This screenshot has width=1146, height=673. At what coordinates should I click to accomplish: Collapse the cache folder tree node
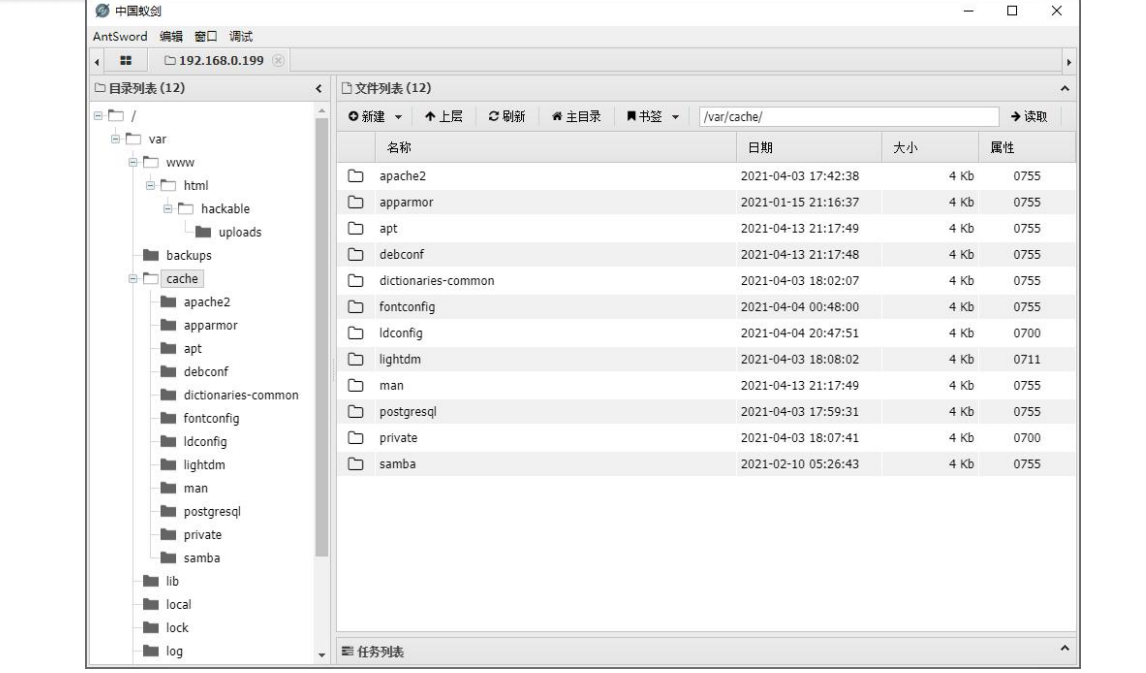click(x=132, y=279)
